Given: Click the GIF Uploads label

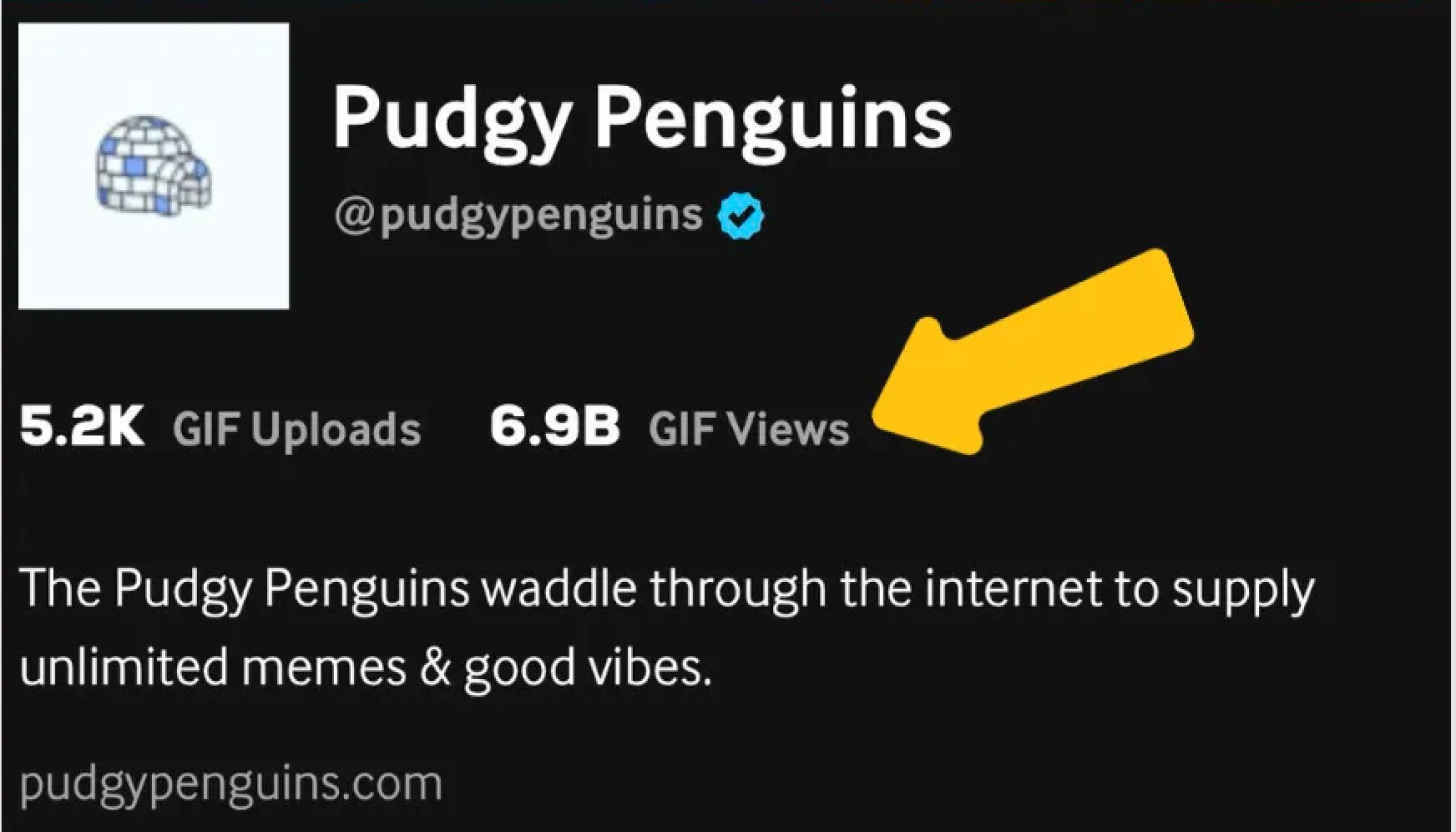Looking at the screenshot, I should (x=296, y=430).
